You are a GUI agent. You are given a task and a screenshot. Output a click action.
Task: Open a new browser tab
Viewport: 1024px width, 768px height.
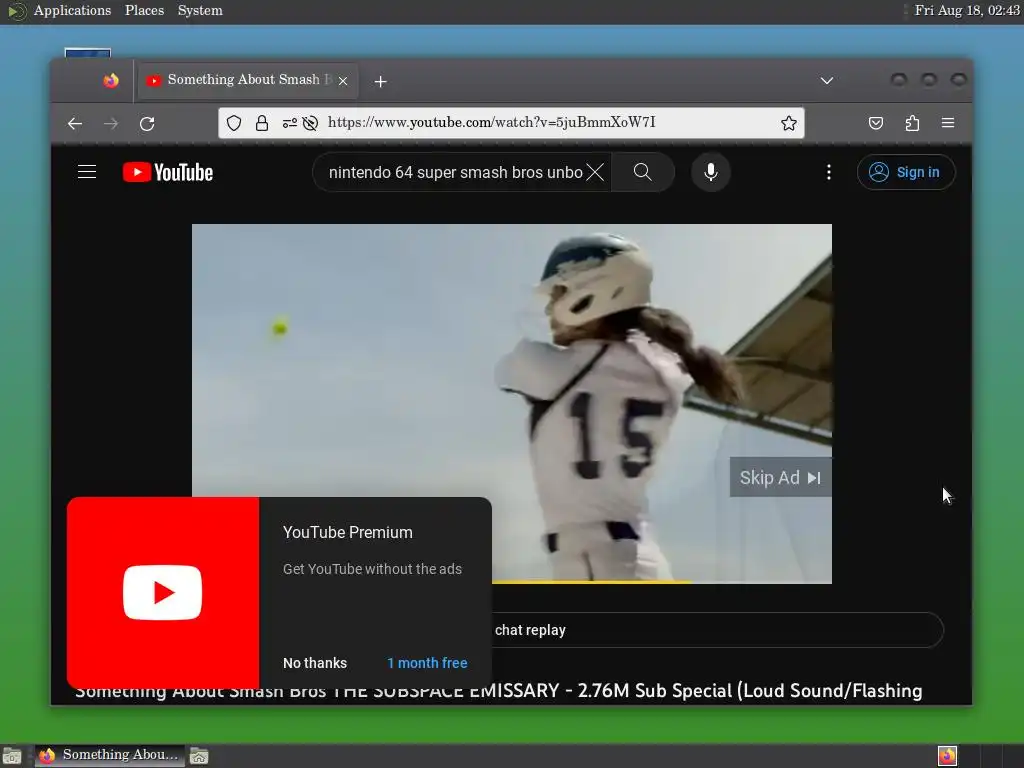click(381, 81)
